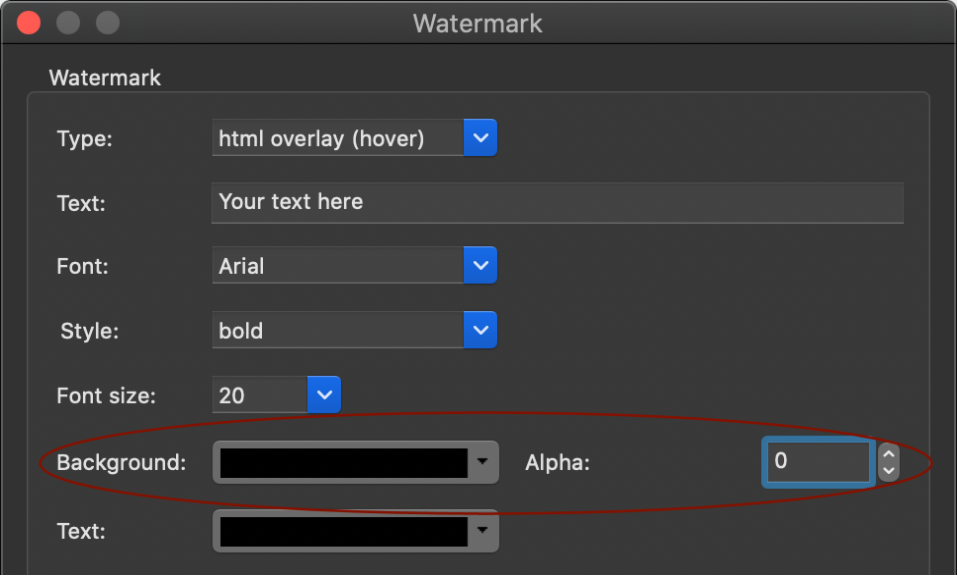Click the Watermark title bar text
958x576 pixels.
[x=477, y=24]
